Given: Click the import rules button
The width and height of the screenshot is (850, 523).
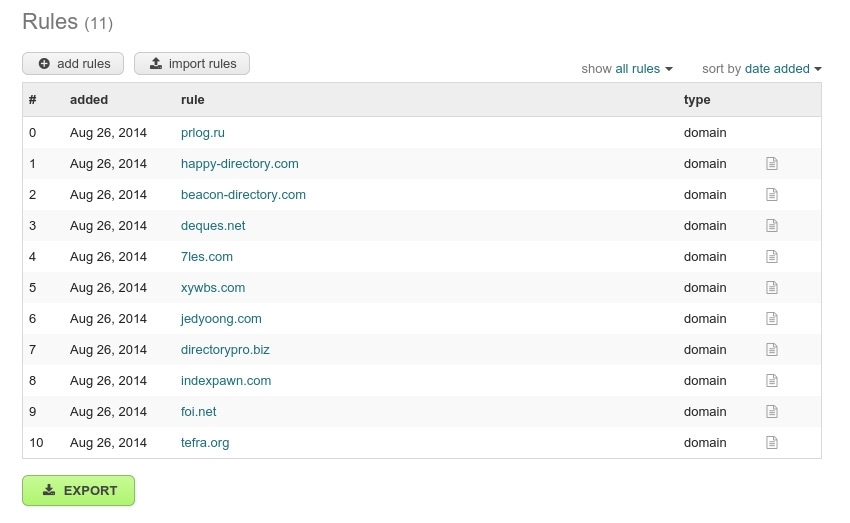Looking at the screenshot, I should click(x=192, y=63).
